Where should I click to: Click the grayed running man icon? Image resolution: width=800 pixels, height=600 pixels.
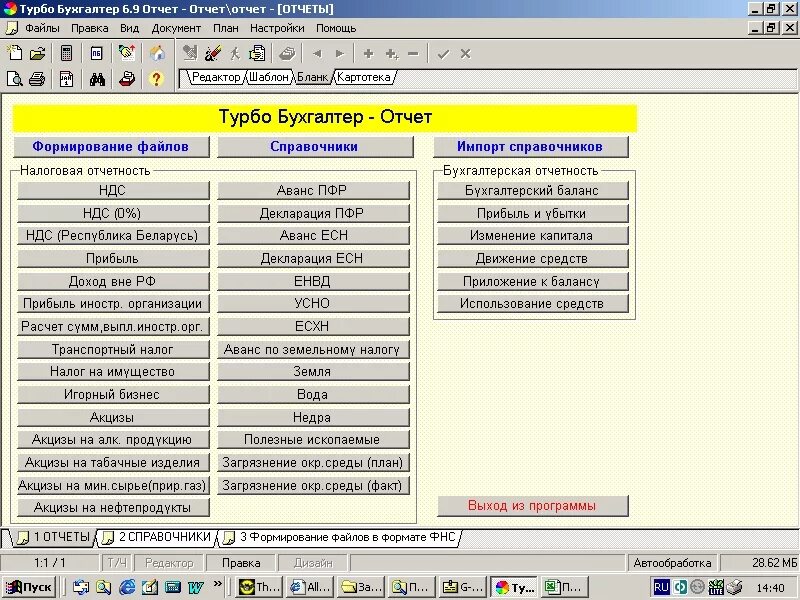click(235, 53)
